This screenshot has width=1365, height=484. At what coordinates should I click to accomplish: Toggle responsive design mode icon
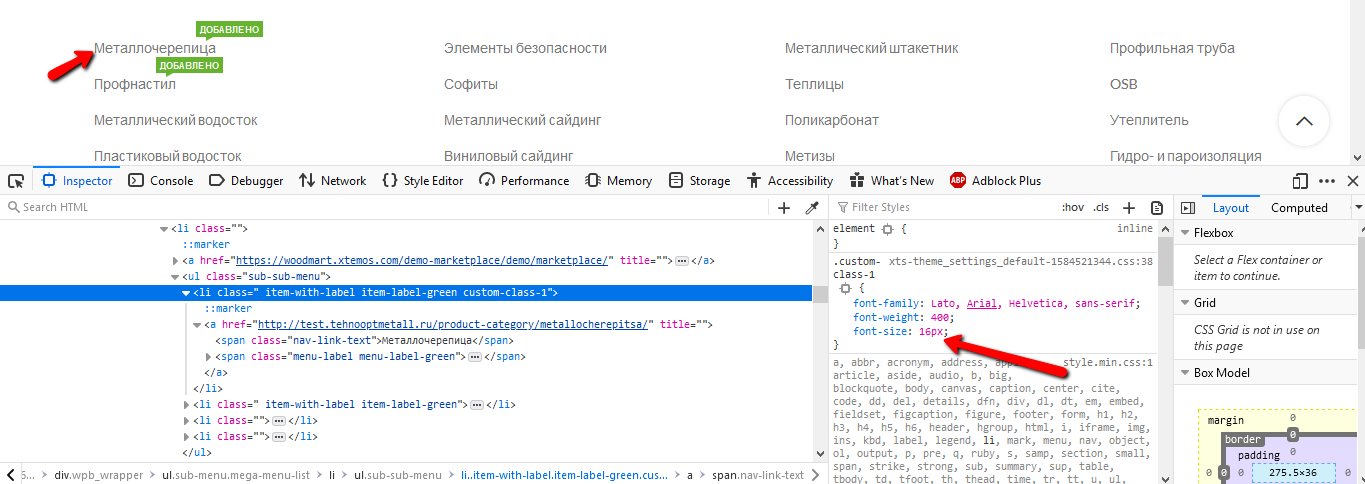[x=1300, y=181]
